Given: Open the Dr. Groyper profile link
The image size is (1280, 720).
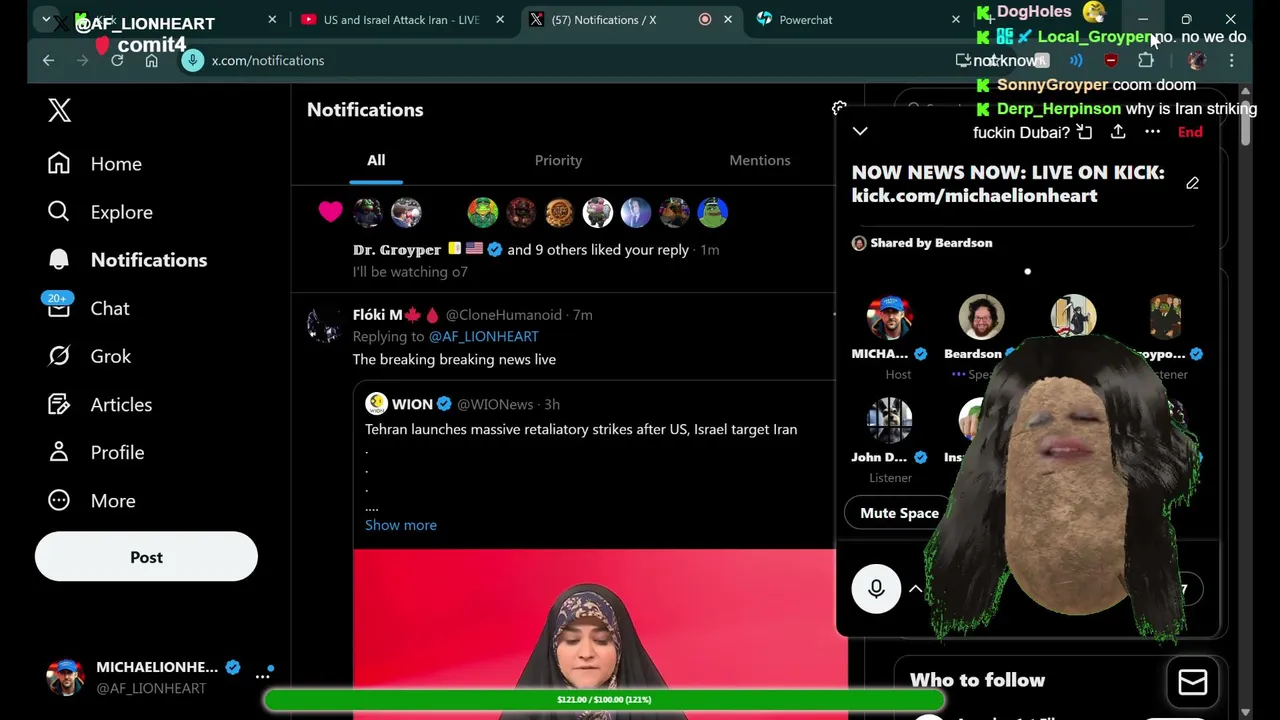Looking at the screenshot, I should coord(397,250).
